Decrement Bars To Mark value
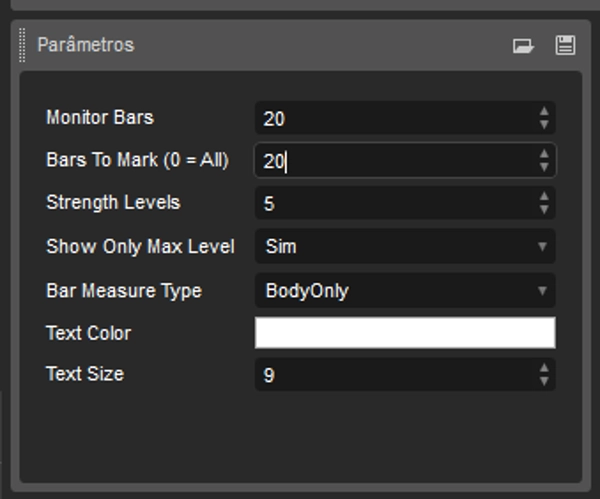Image resolution: width=600 pixels, height=499 pixels. (x=544, y=167)
